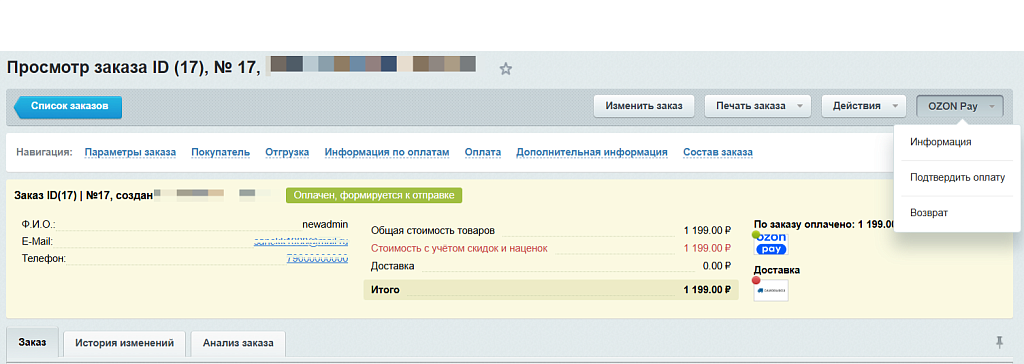This screenshot has width=1024, height=364.
Task: Go back to Список заказов
Action: point(68,107)
